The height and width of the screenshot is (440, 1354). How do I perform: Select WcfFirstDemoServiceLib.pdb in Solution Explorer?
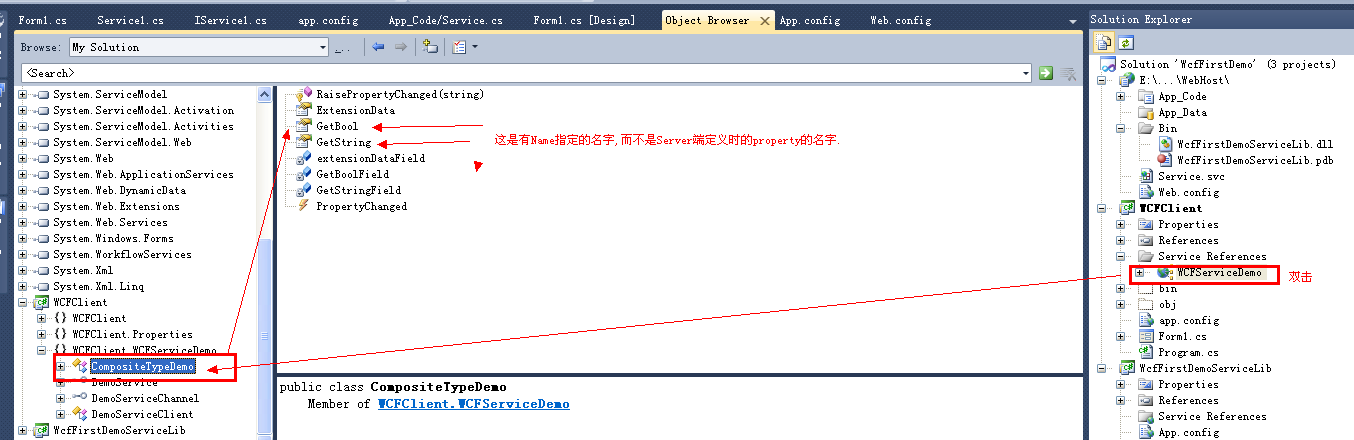[x=1255, y=160]
